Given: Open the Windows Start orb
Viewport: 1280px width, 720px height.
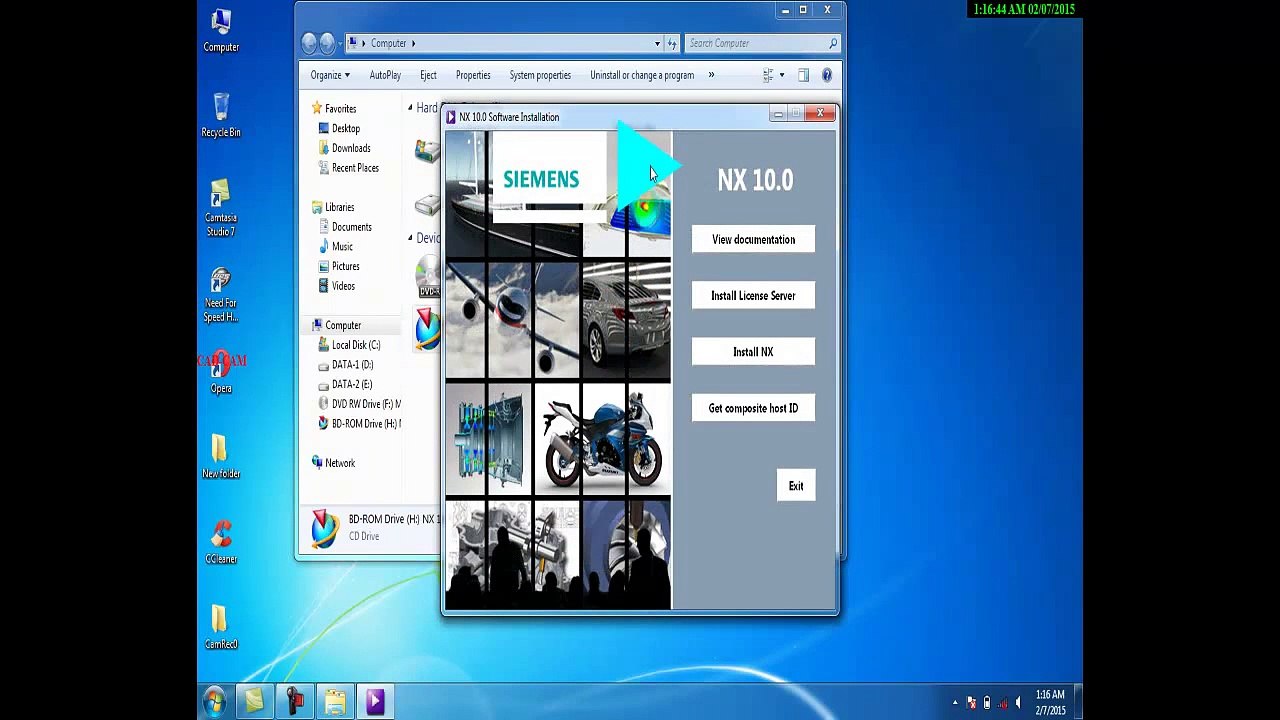Looking at the screenshot, I should click(214, 701).
